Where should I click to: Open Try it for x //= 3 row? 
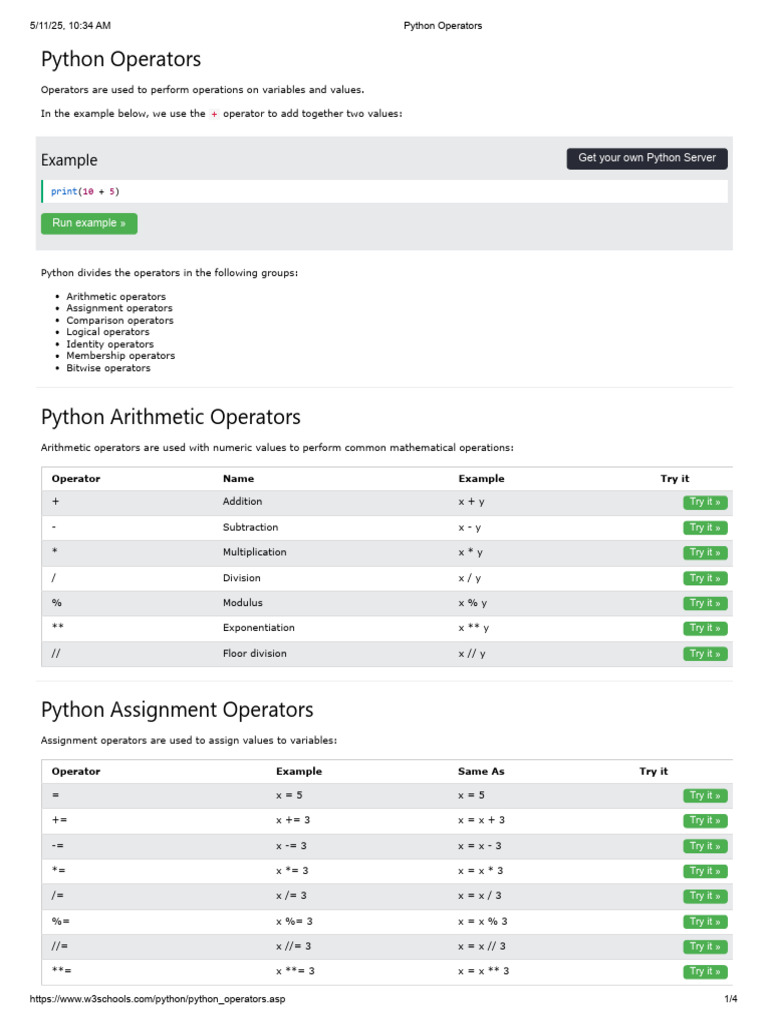pyautogui.click(x=705, y=947)
